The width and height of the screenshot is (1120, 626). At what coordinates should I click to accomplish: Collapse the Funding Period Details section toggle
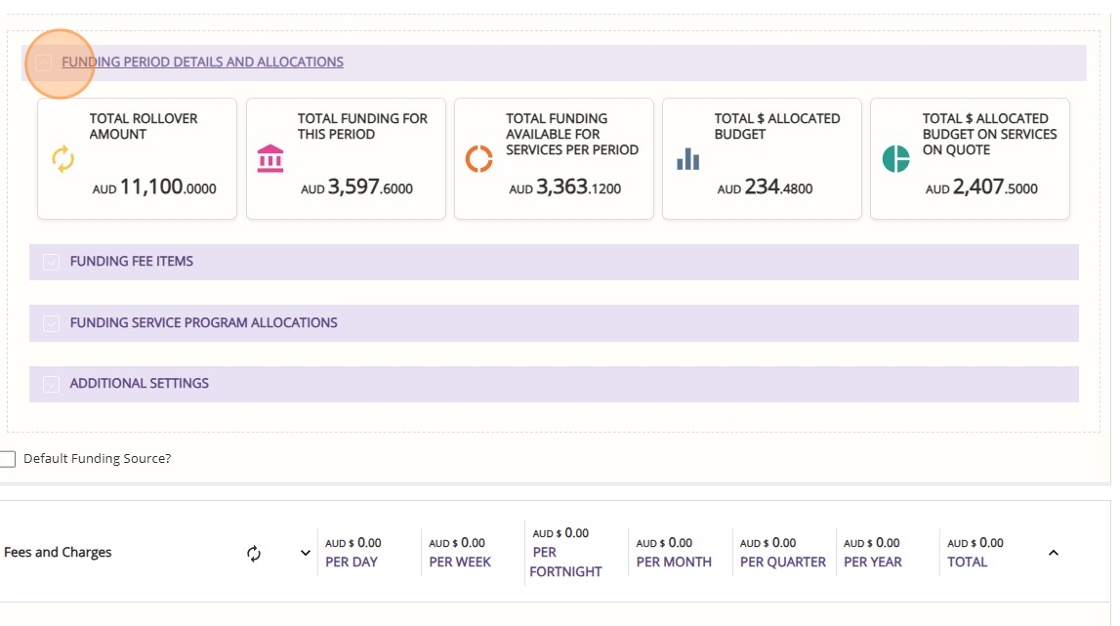[x=44, y=63]
